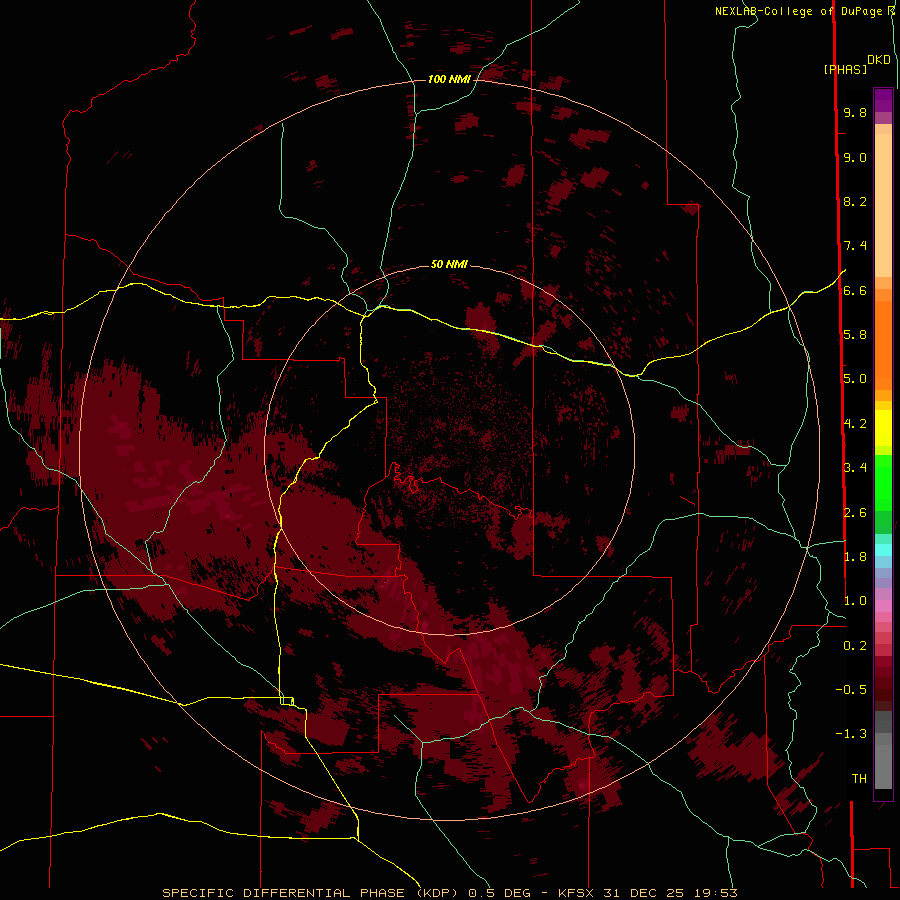900x900 pixels.
Task: Click the 50 NMI range ring label
Action: (x=449, y=264)
